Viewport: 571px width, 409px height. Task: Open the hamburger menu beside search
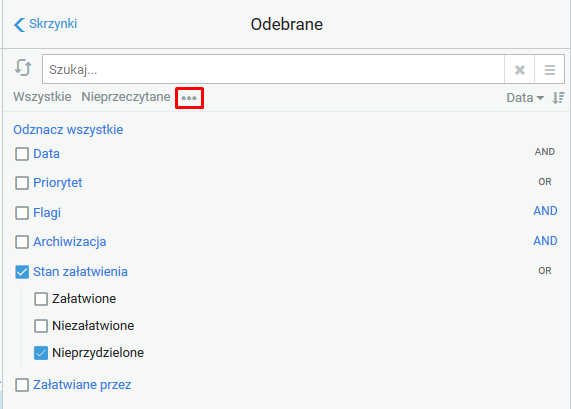tap(550, 70)
